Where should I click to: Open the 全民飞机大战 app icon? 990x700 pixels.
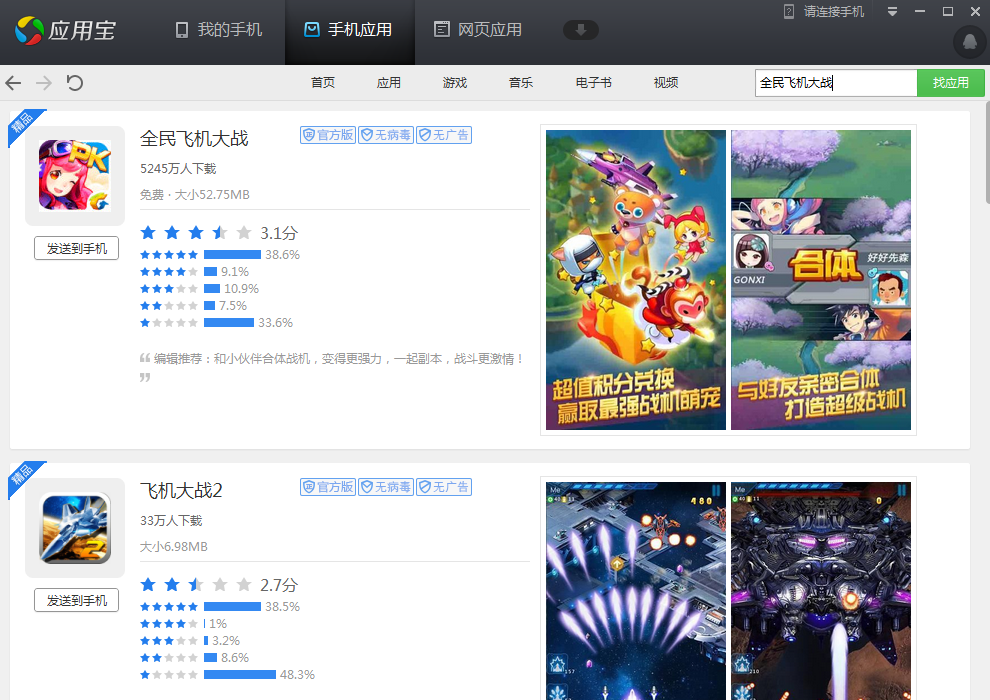(75, 175)
